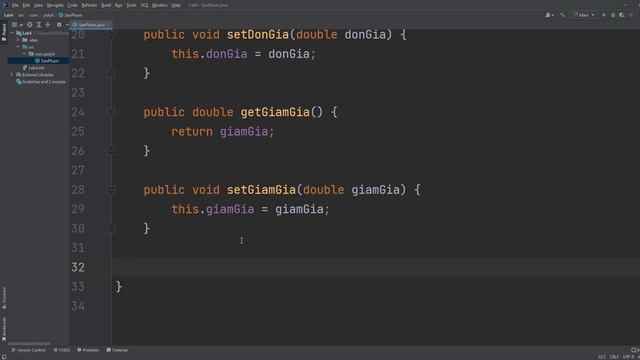Open the File menu
The height and width of the screenshot is (360, 640).
pyautogui.click(x=15, y=5)
